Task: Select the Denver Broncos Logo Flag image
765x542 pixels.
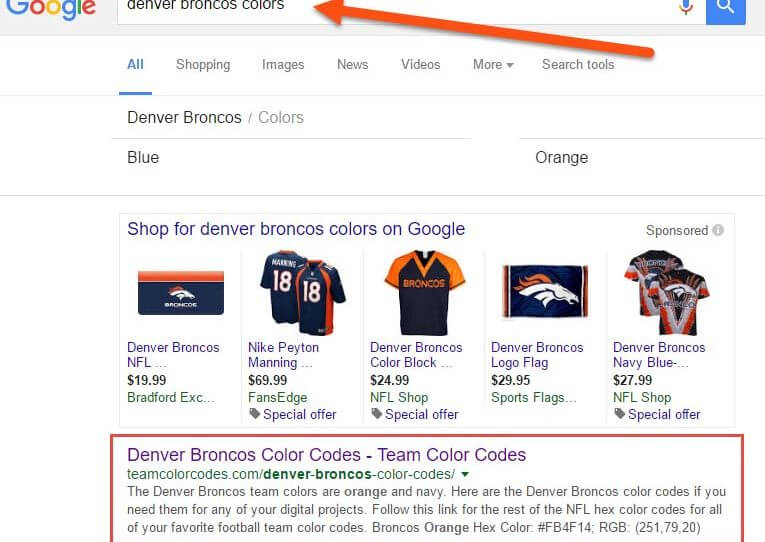Action: coord(545,292)
